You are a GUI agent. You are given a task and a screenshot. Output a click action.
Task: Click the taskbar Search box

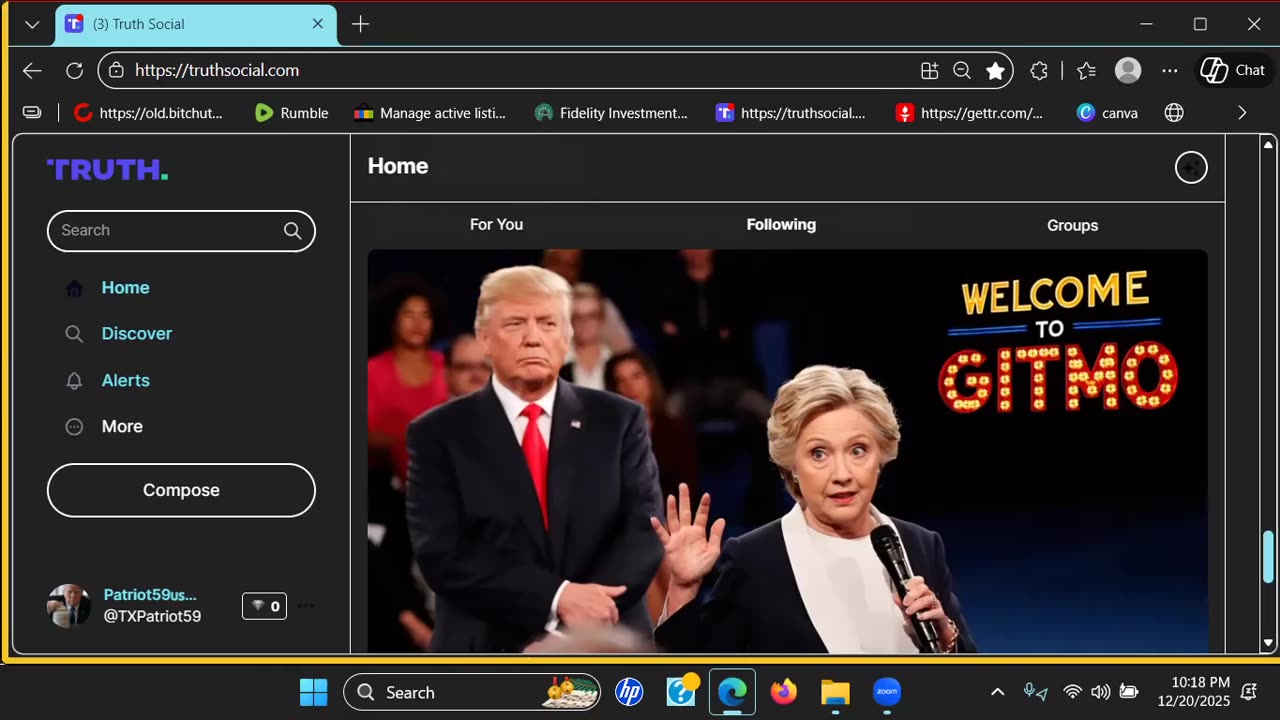point(472,692)
